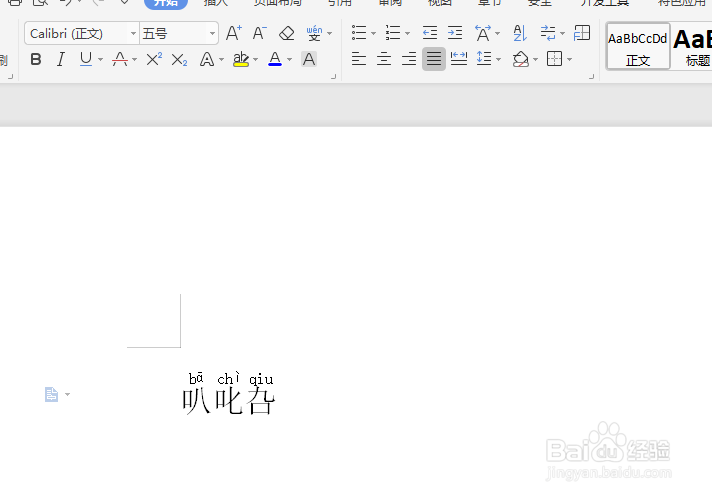Apply borders with the grid icon
712x498 pixels.
[x=554, y=59]
